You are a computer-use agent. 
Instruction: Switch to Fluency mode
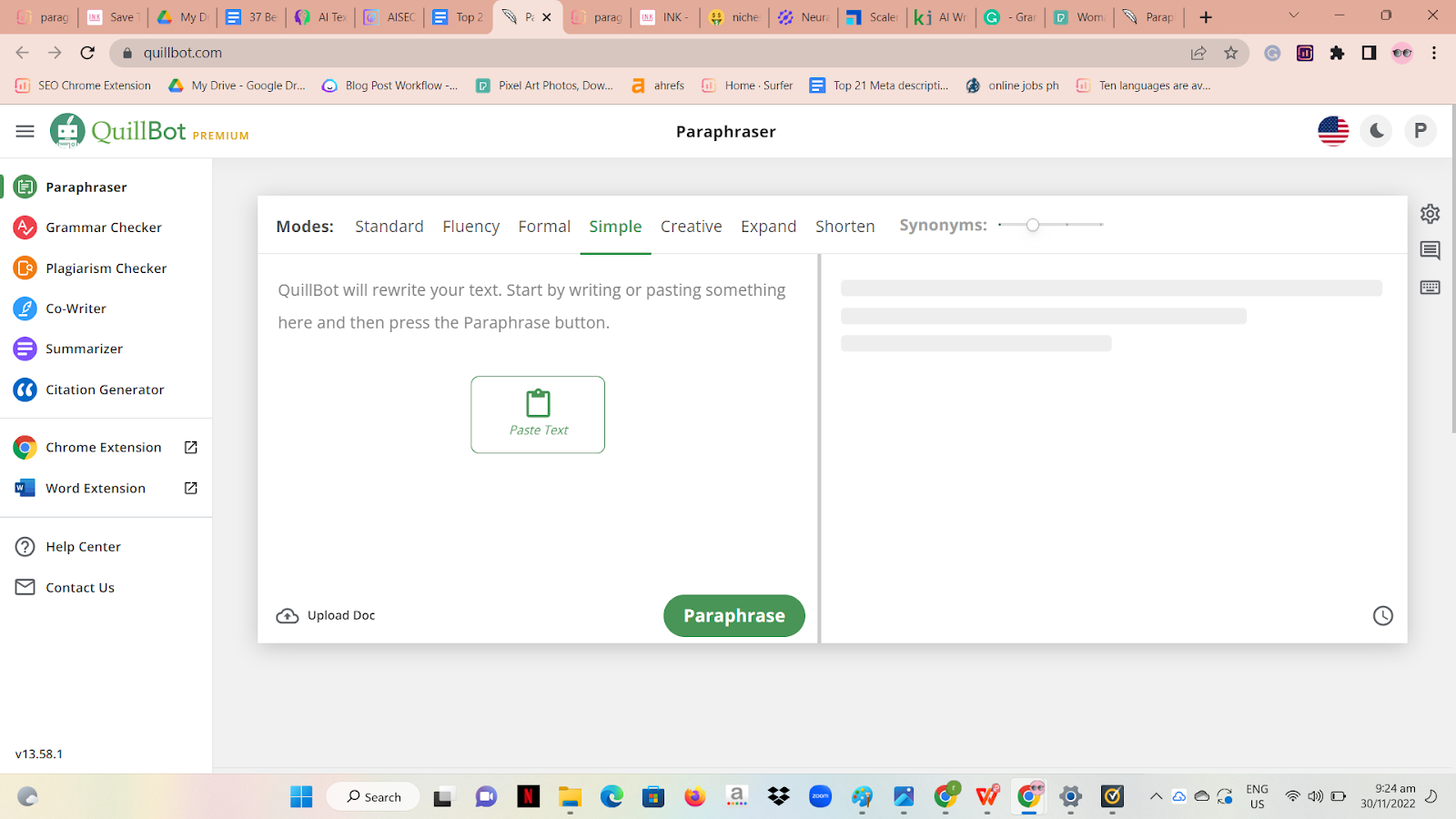click(471, 227)
